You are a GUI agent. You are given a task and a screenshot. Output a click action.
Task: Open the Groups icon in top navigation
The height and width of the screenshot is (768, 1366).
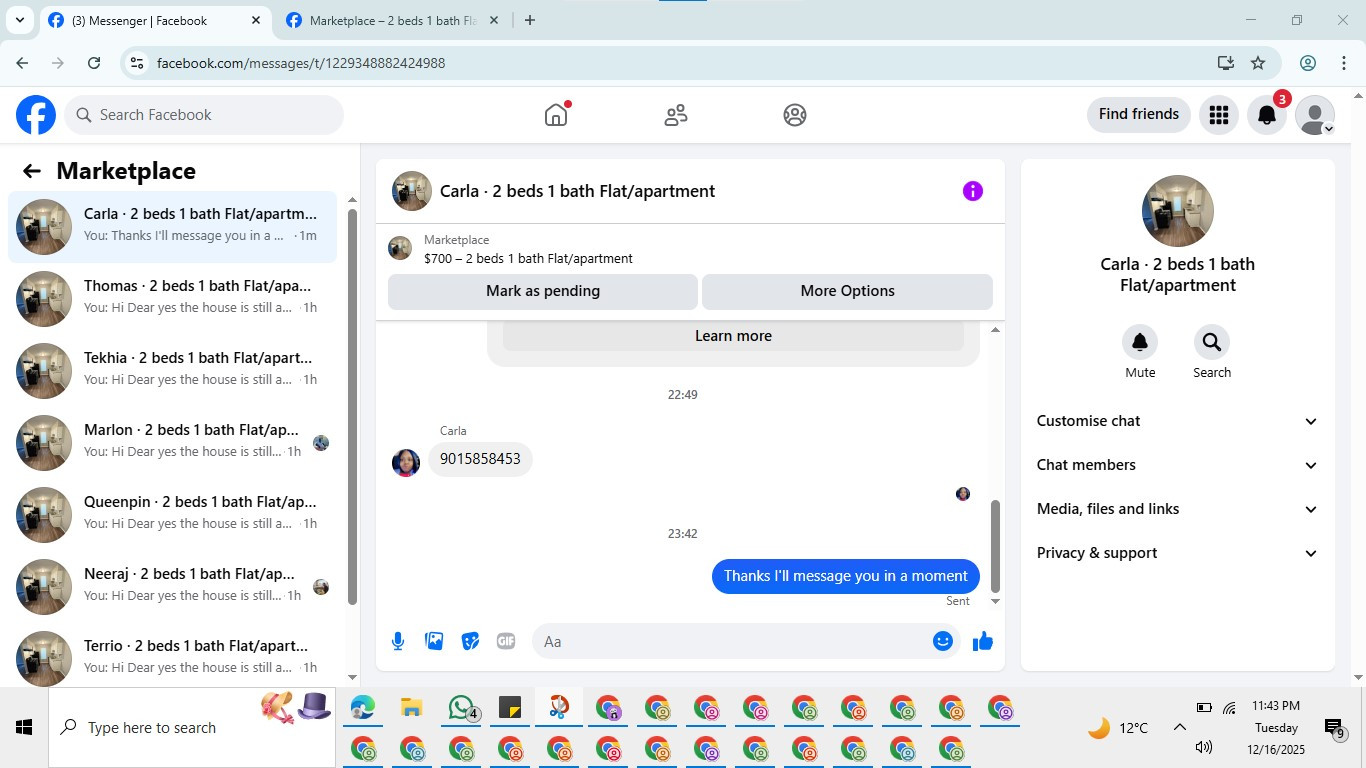point(795,115)
